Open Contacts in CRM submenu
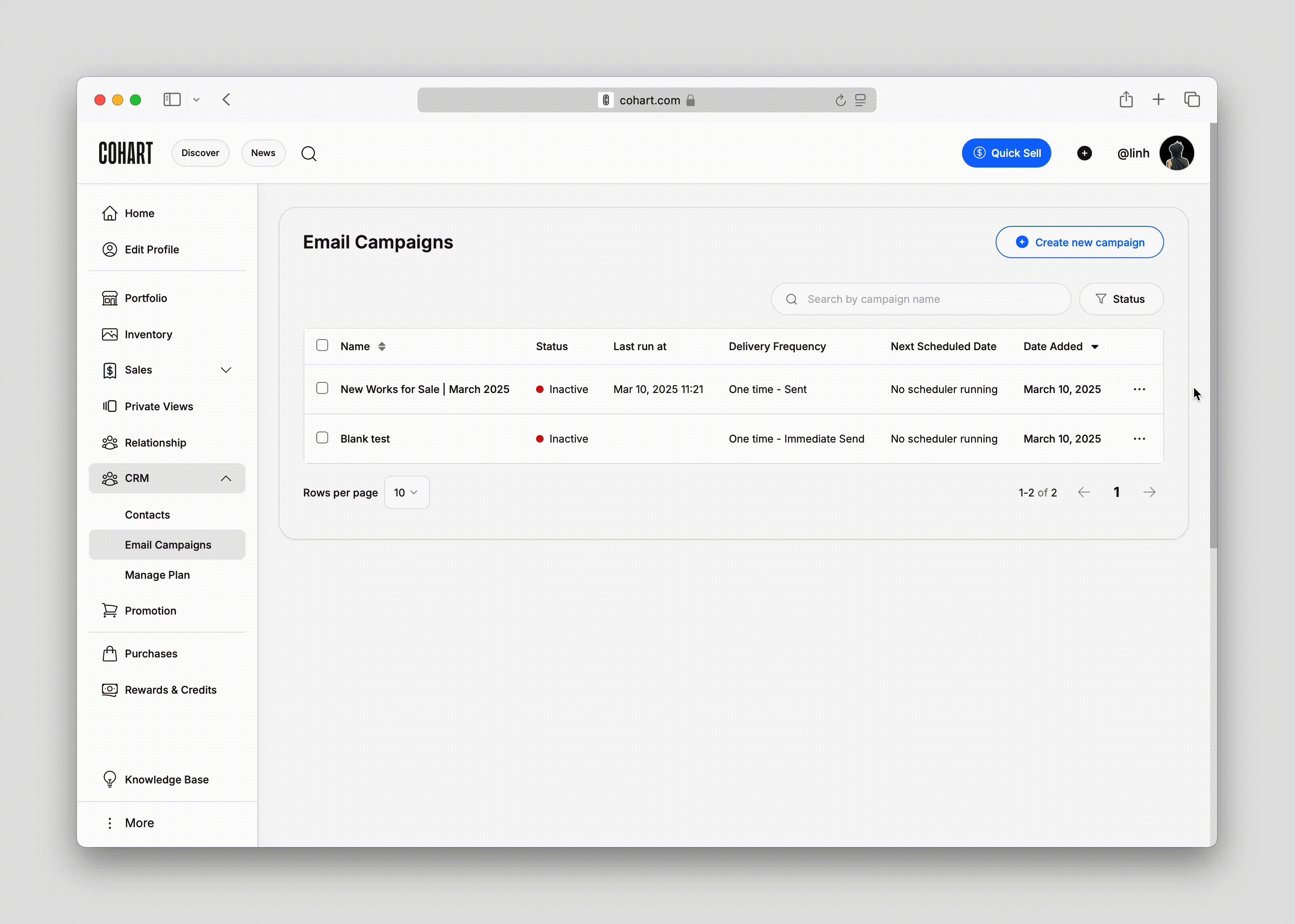The height and width of the screenshot is (924, 1295). tap(147, 514)
